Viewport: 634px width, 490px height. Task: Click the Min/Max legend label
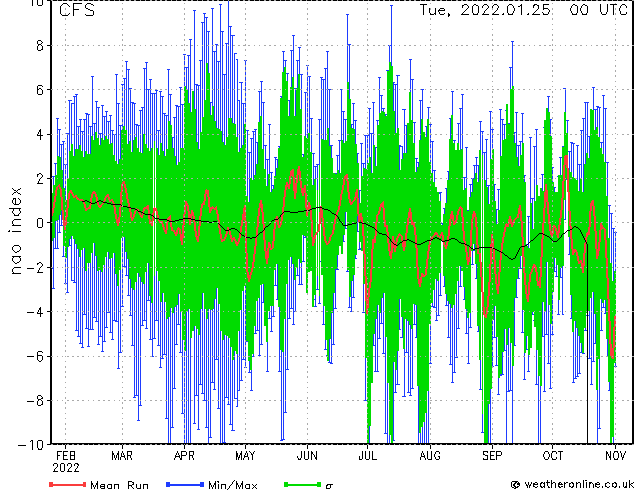tap(233, 485)
